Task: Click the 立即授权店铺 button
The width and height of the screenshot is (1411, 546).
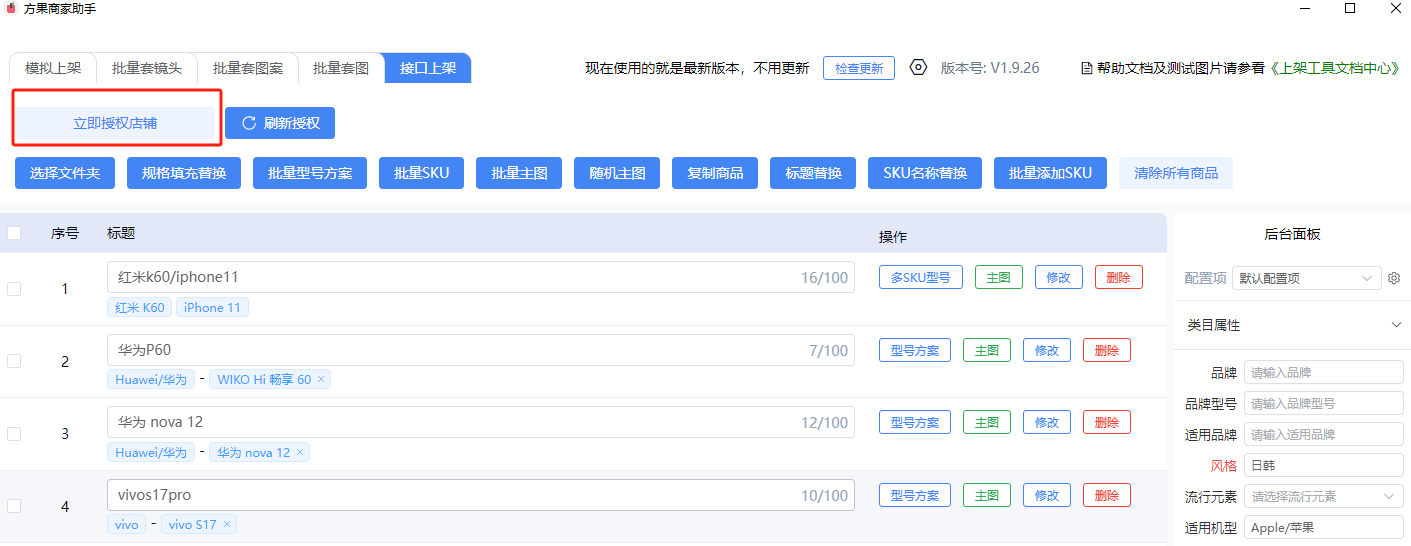Action: 115,123
